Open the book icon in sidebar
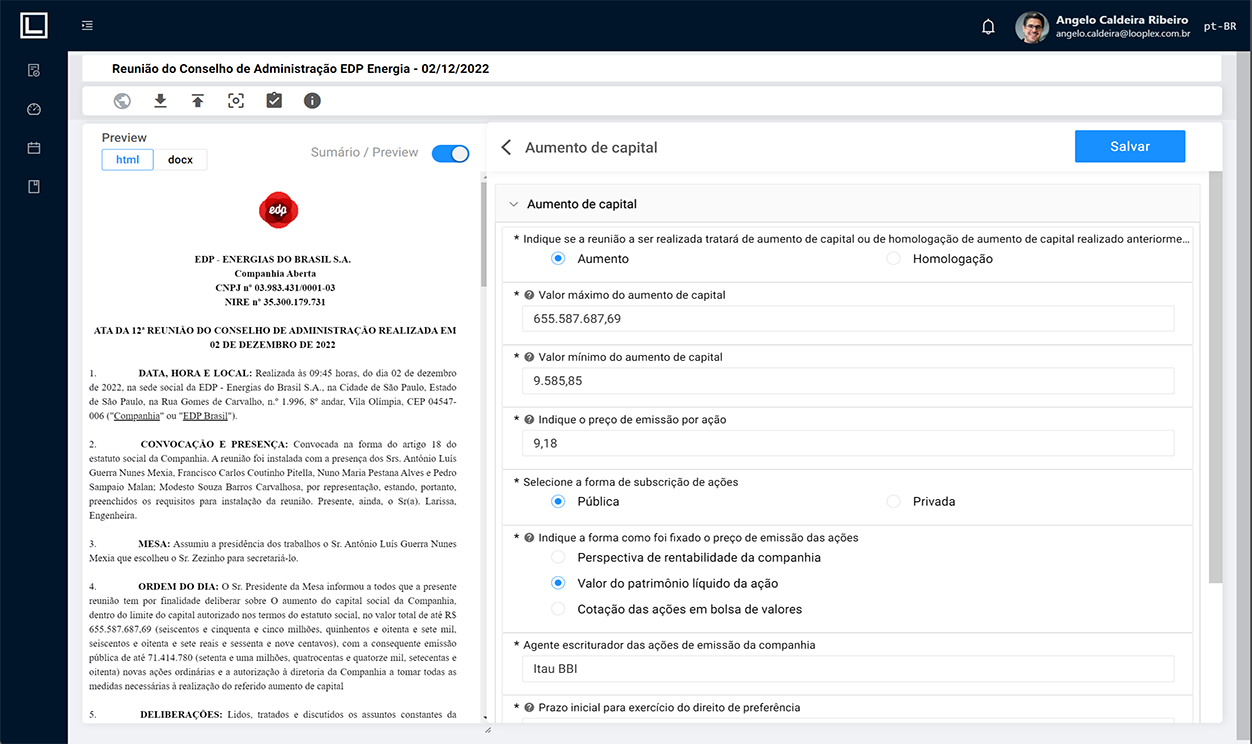This screenshot has height=744, width=1252. 34,187
